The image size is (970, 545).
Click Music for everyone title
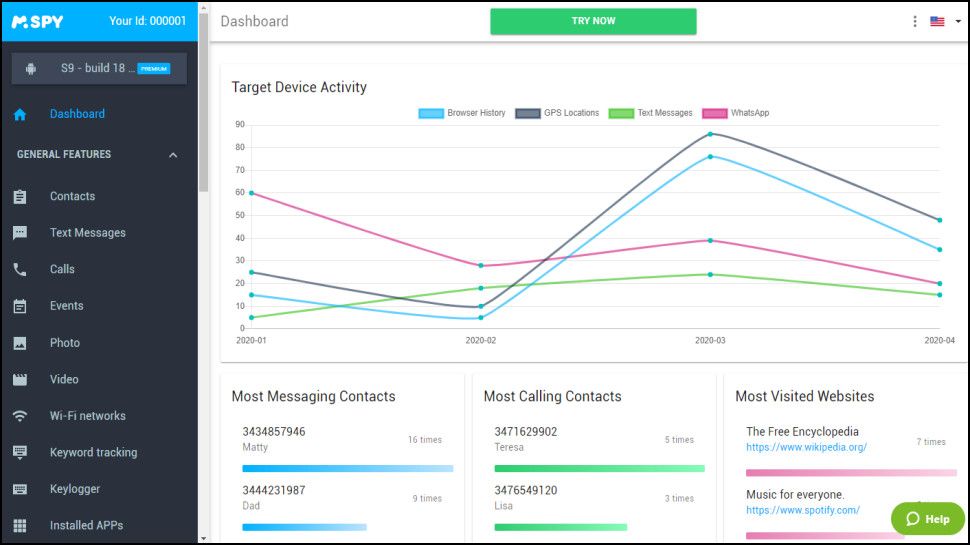(x=795, y=495)
